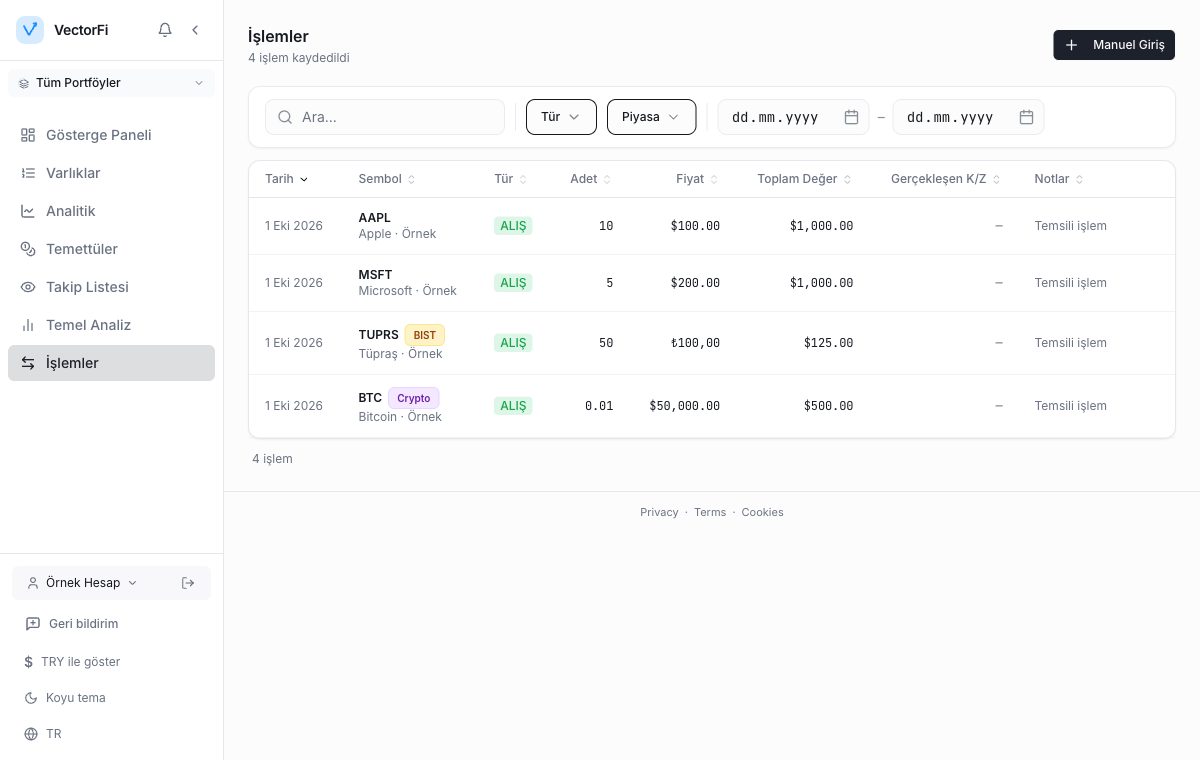The height and width of the screenshot is (760, 1200).
Task: Click the start date field
Action: tap(793, 117)
